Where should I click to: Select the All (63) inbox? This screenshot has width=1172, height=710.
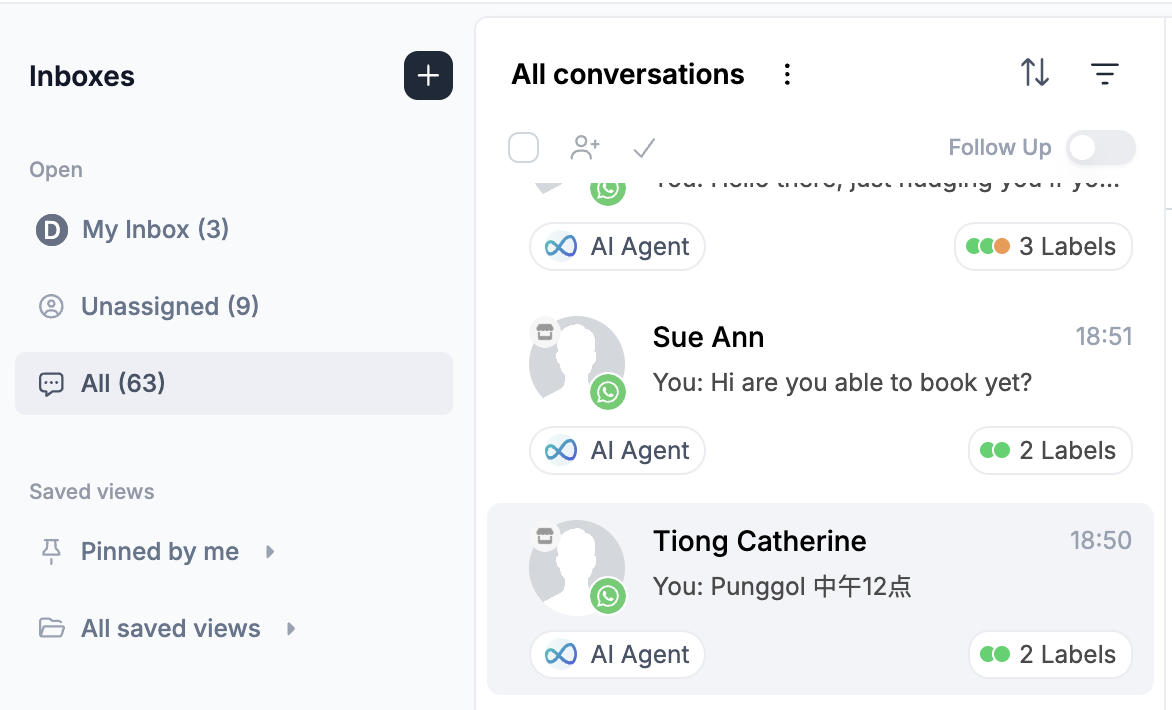pos(234,383)
